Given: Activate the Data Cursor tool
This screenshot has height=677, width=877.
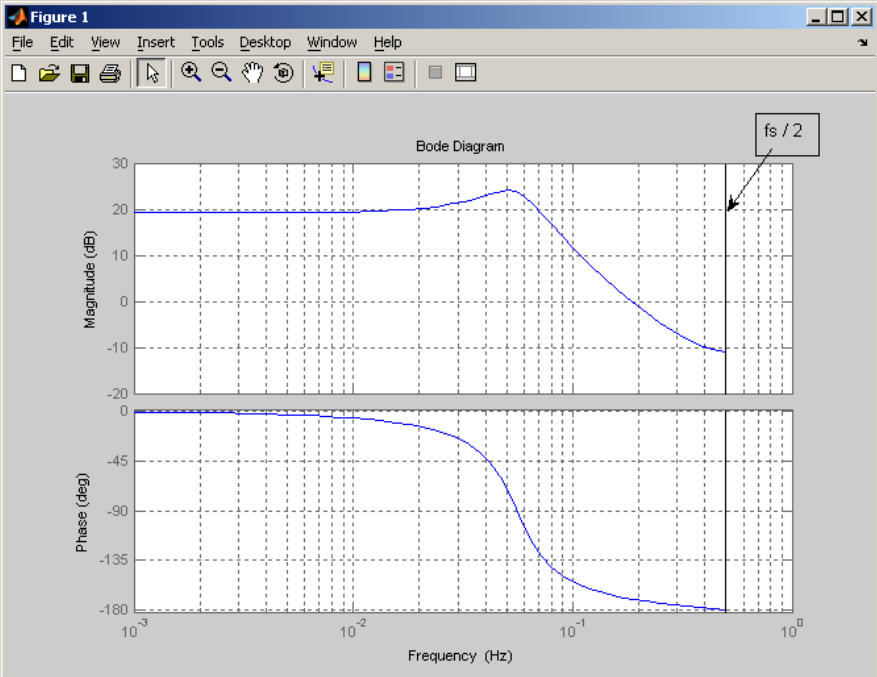Looking at the screenshot, I should [324, 73].
